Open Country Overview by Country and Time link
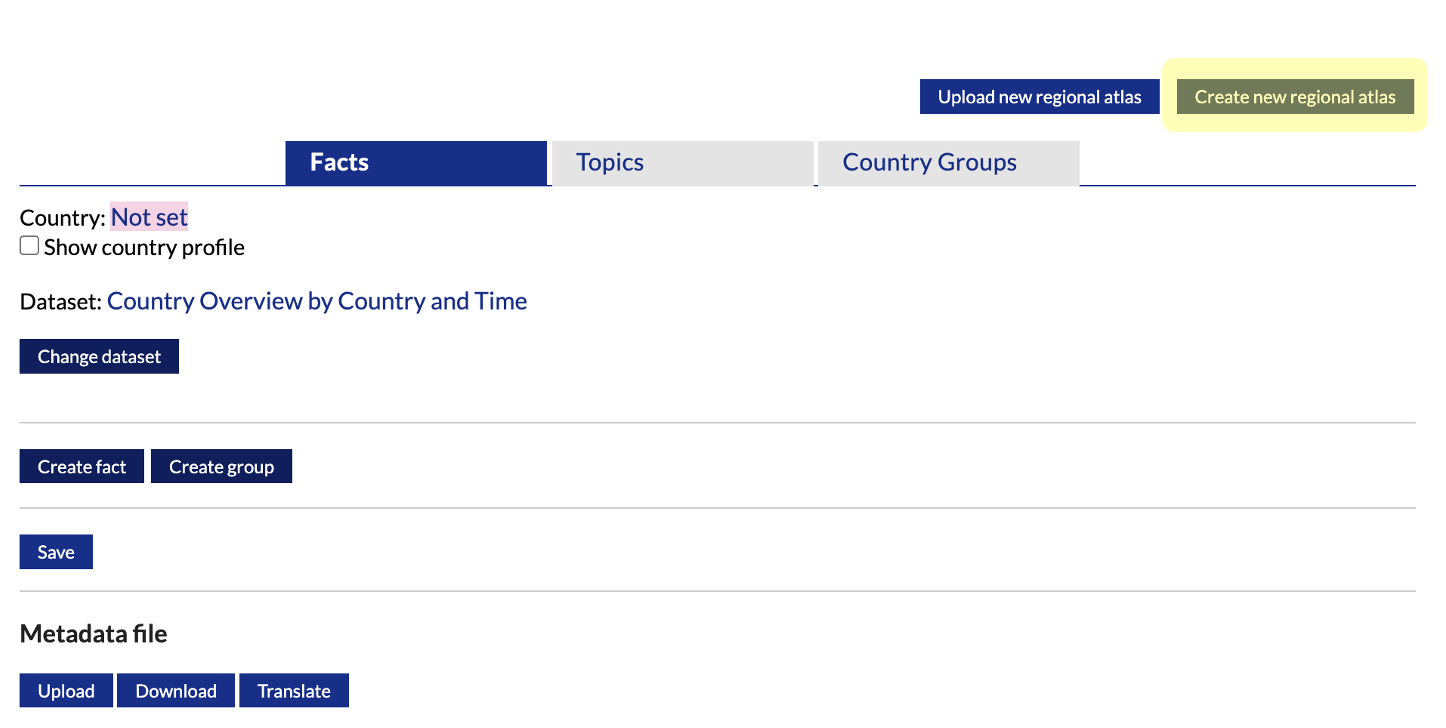 pyautogui.click(x=317, y=301)
